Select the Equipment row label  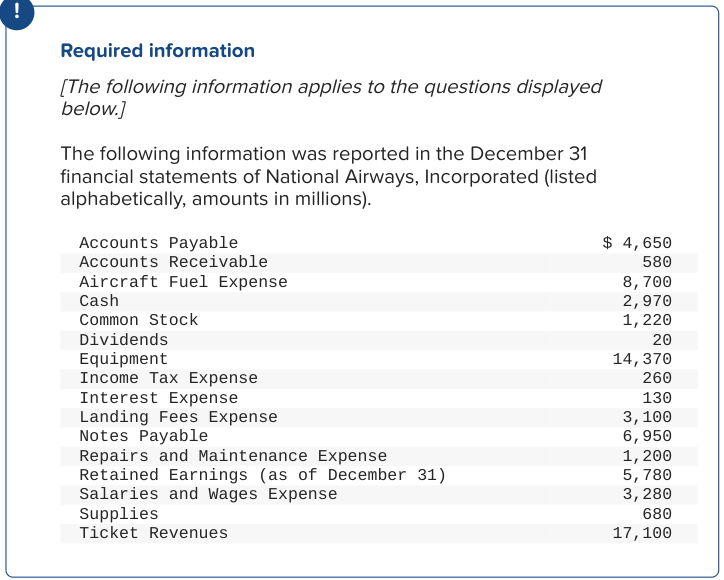[124, 359]
